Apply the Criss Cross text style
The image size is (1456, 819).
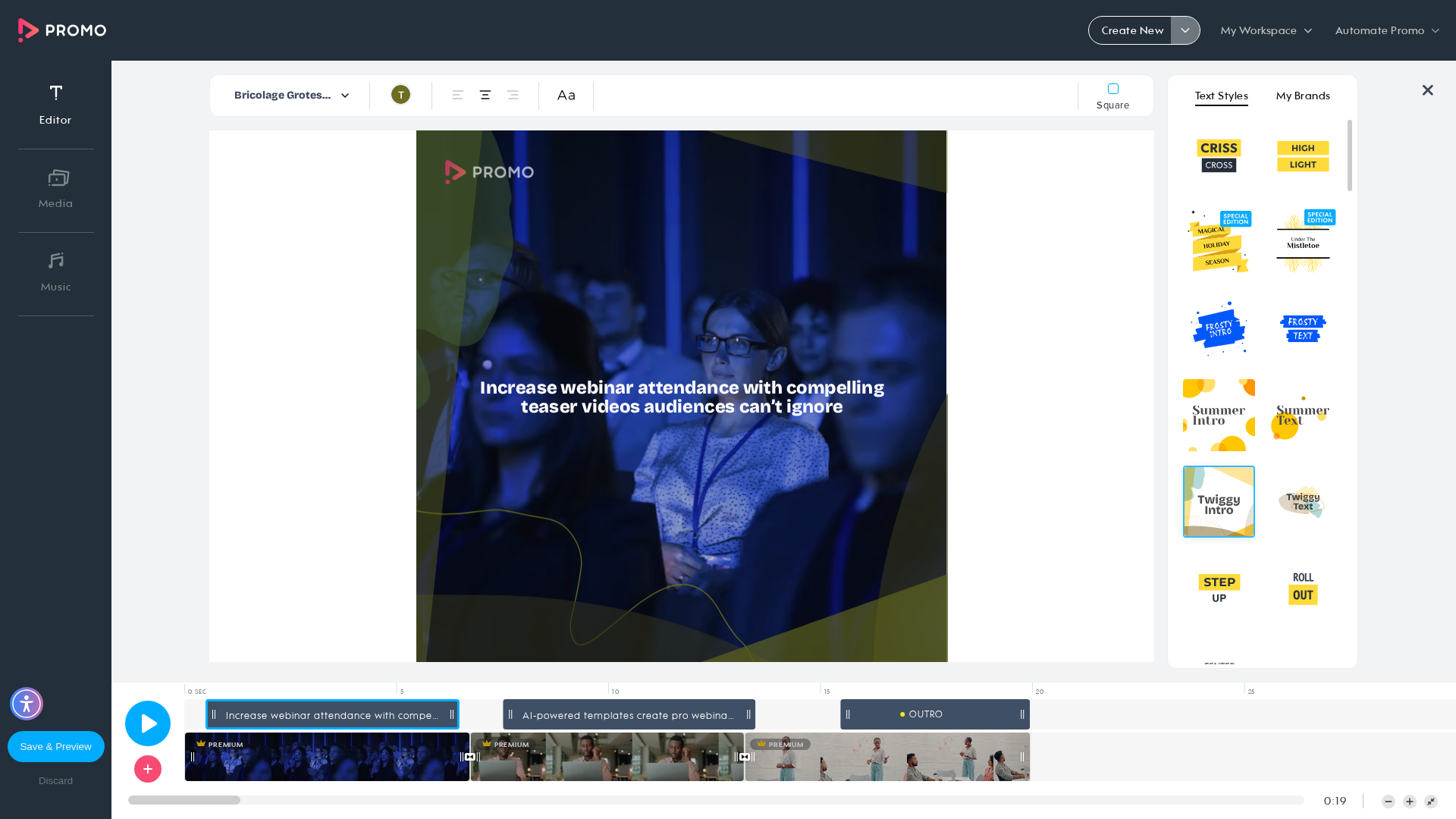point(1219,155)
